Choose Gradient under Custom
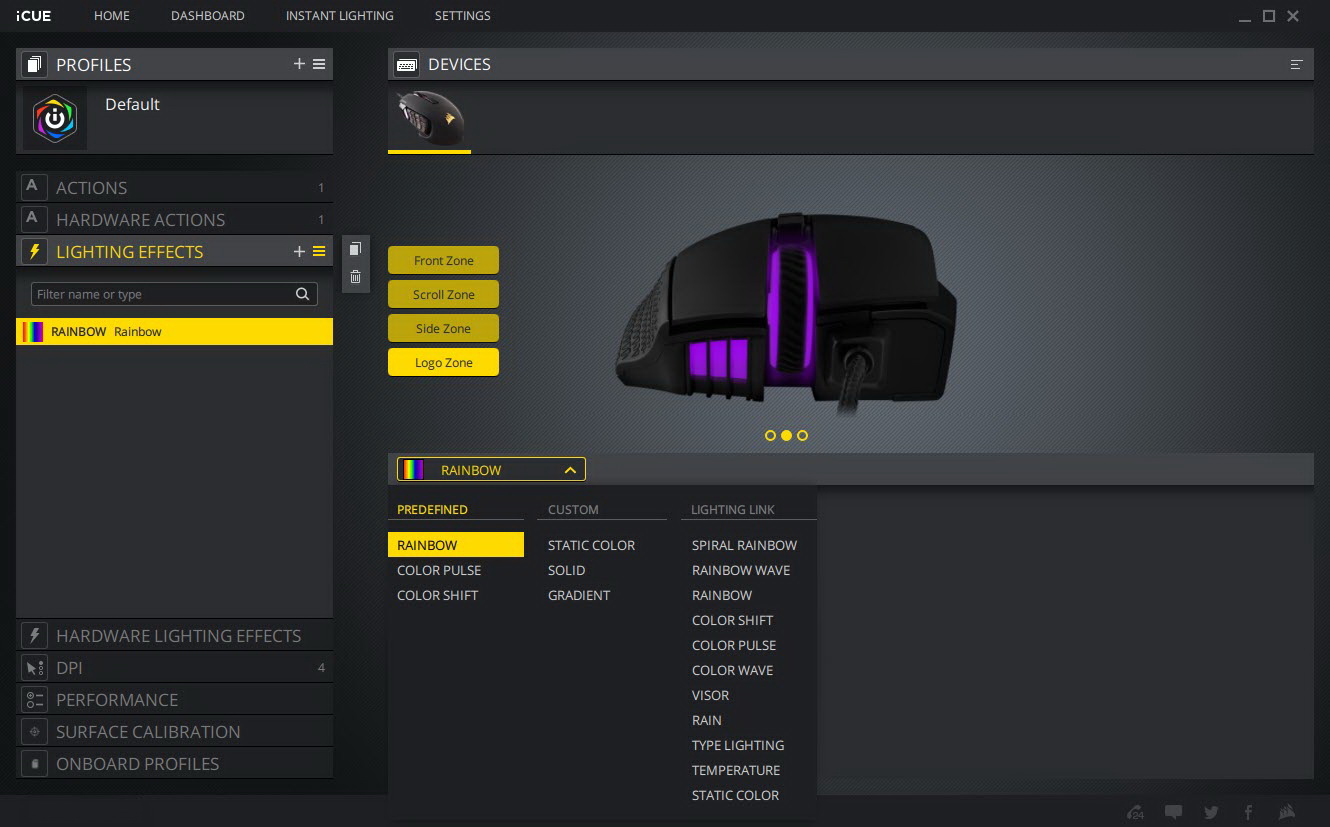Screen dimensions: 1330x827 579,595
